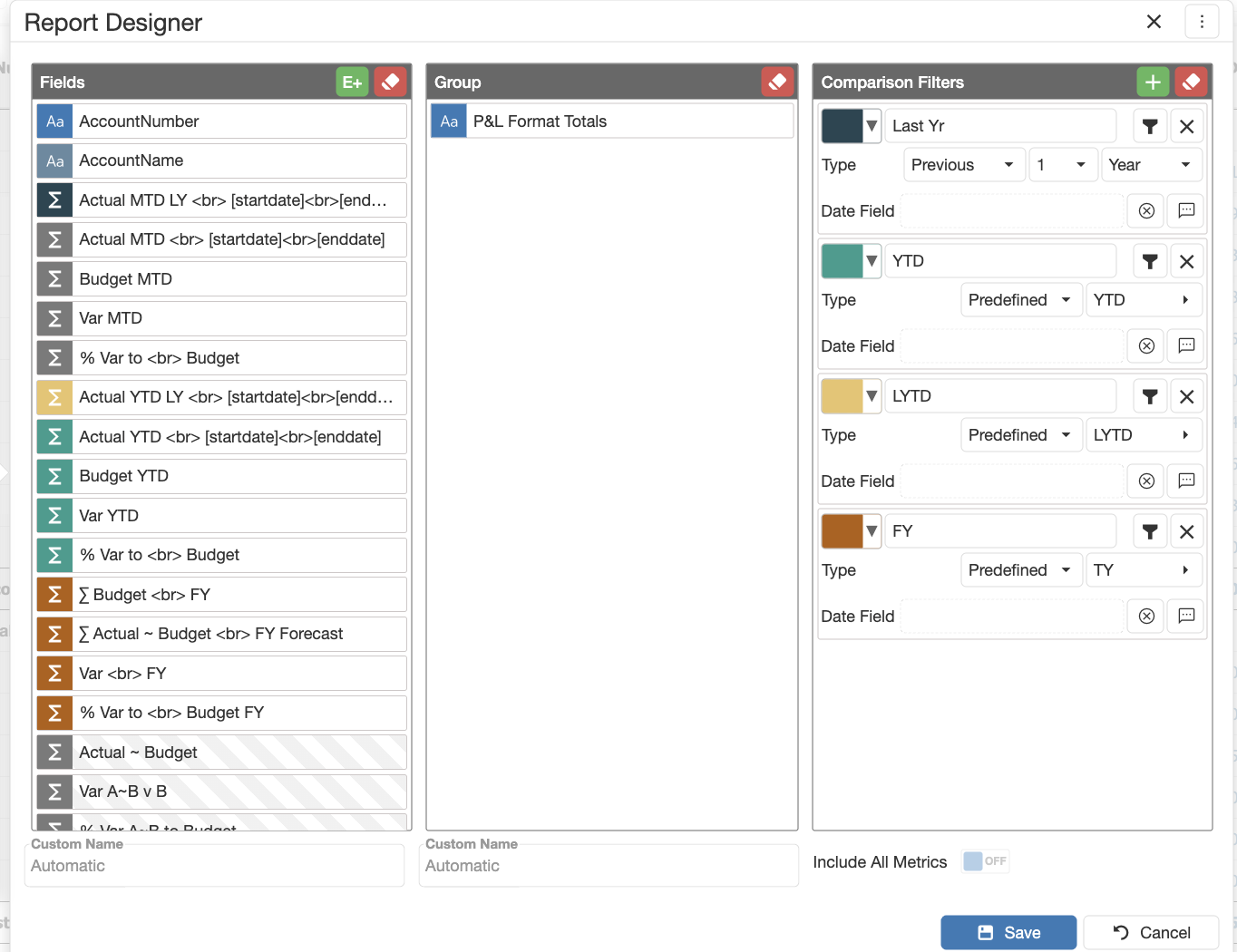Open the comment icon for FY Date Field
The width and height of the screenshot is (1237, 952).
tap(1186, 616)
